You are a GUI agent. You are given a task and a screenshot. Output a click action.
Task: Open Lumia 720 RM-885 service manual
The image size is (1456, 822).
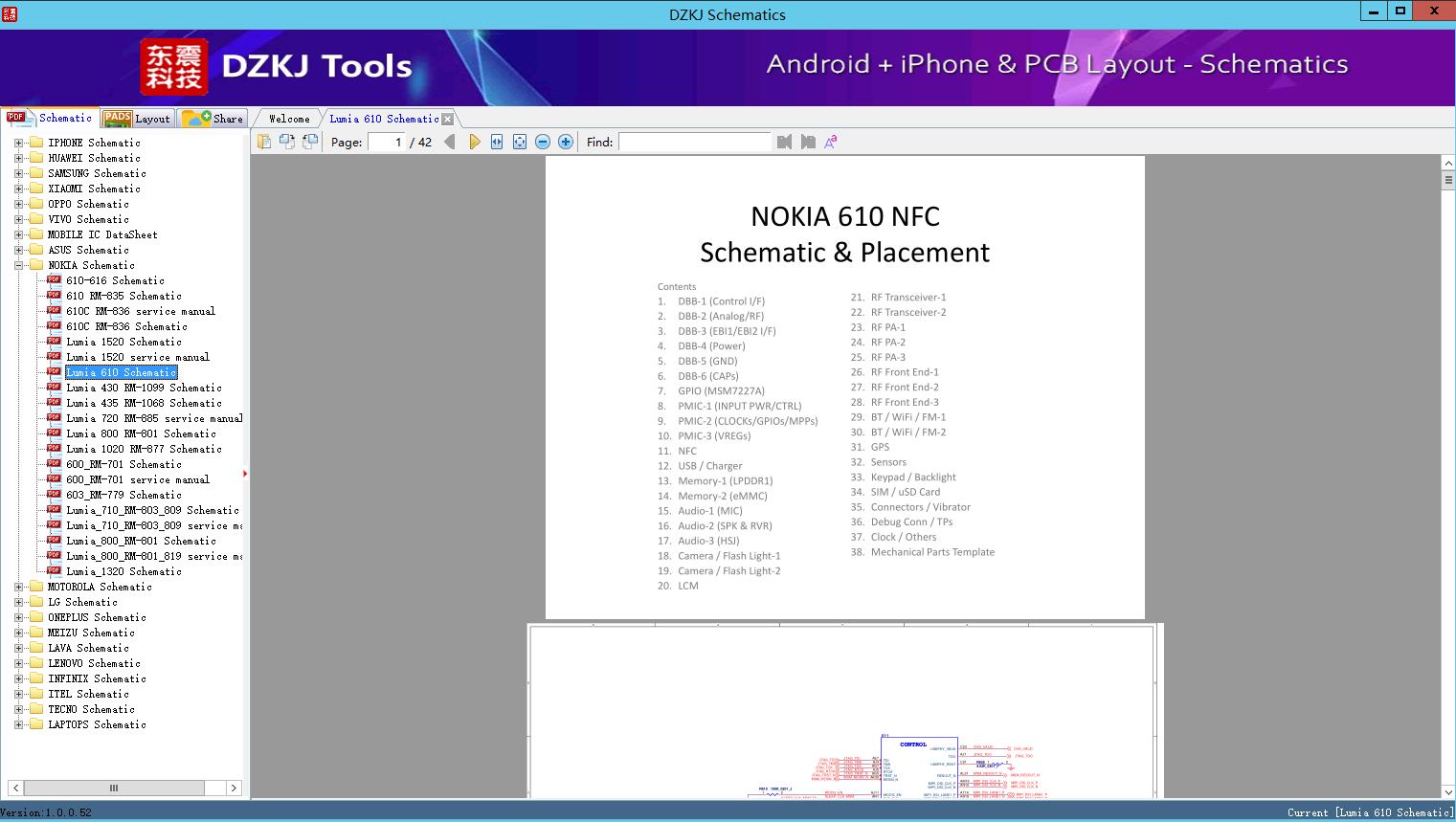pyautogui.click(x=154, y=418)
